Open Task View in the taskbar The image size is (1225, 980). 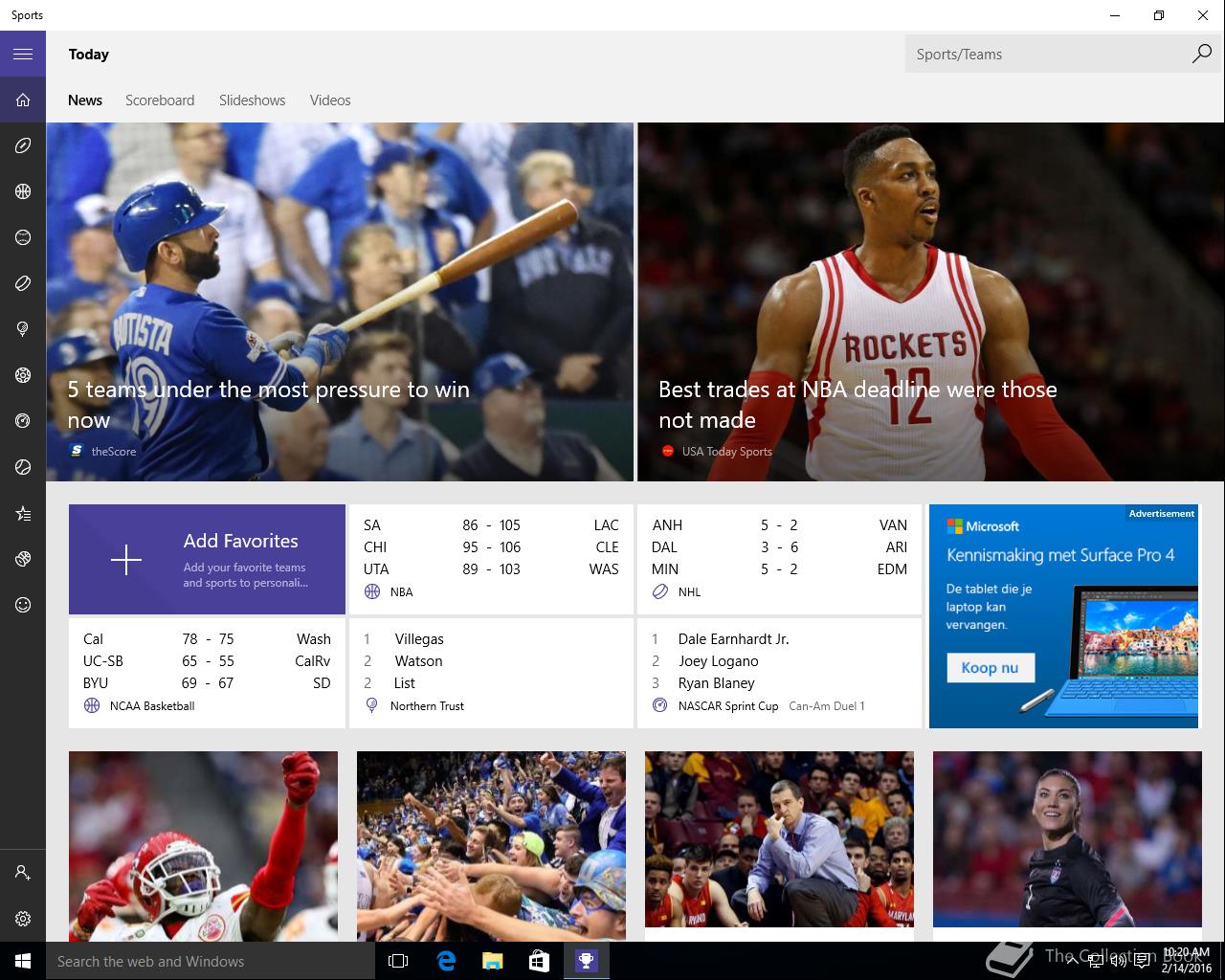point(398,961)
